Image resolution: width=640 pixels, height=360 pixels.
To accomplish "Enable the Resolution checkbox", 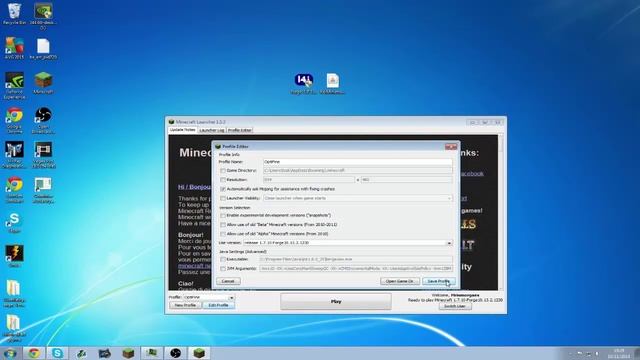I will (223, 180).
